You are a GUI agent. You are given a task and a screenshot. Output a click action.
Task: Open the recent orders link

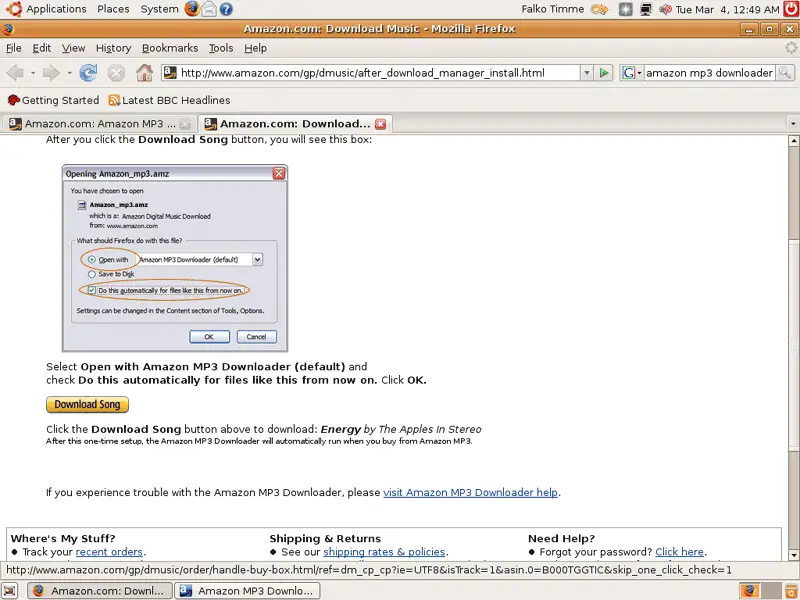109,552
